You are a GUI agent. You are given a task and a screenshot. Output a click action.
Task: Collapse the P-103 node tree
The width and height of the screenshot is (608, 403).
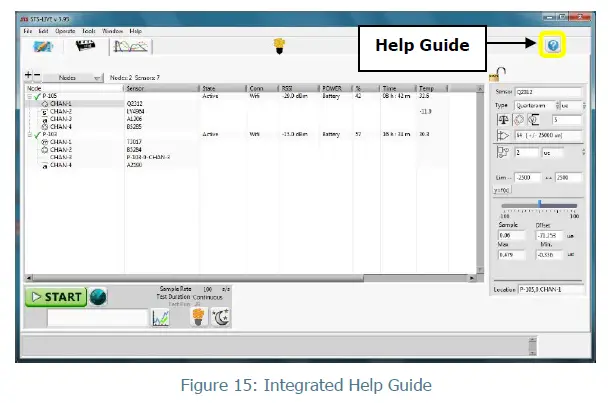pyautogui.click(x=29, y=135)
